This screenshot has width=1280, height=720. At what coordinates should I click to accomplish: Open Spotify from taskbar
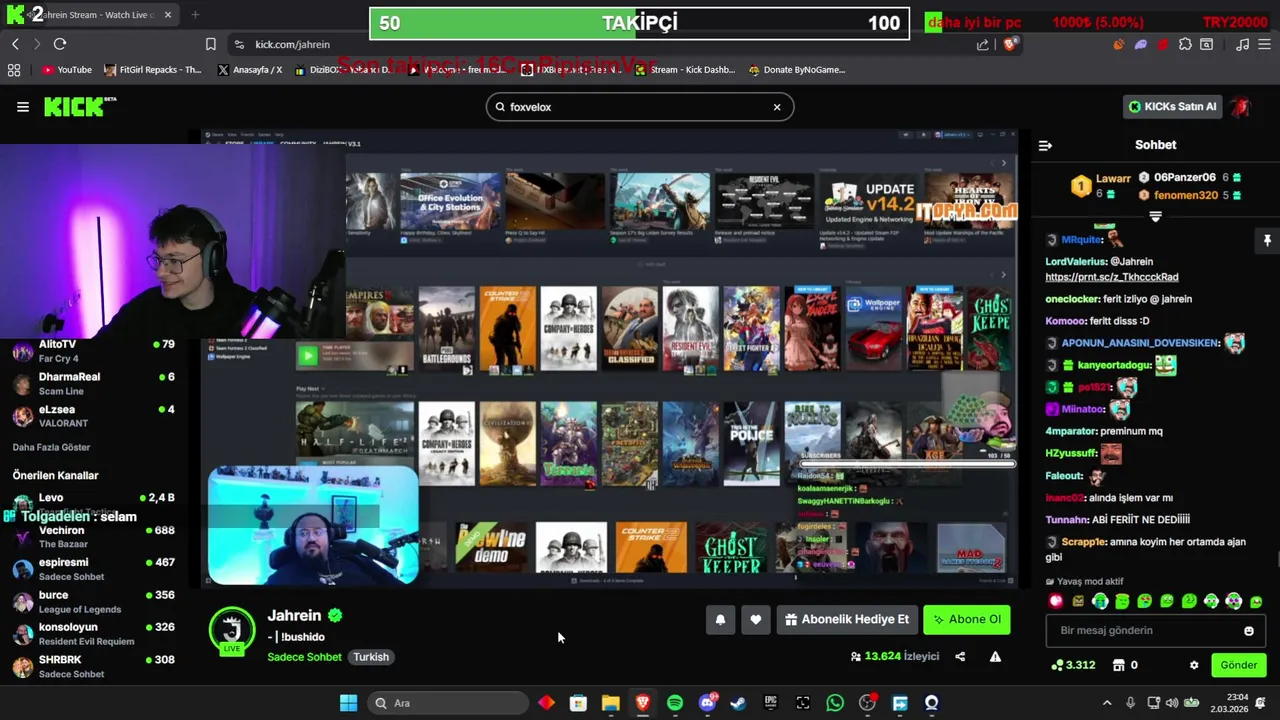pyautogui.click(x=675, y=703)
